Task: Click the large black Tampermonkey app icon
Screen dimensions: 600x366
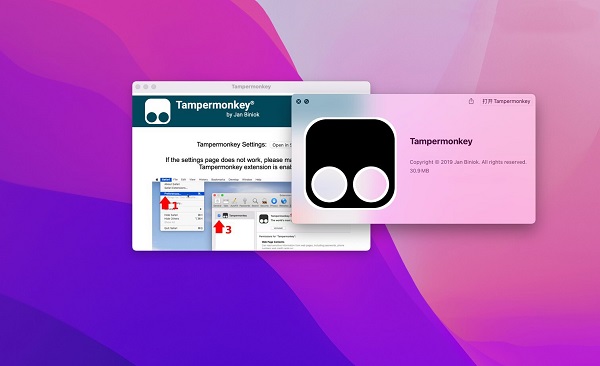Action: [x=350, y=163]
